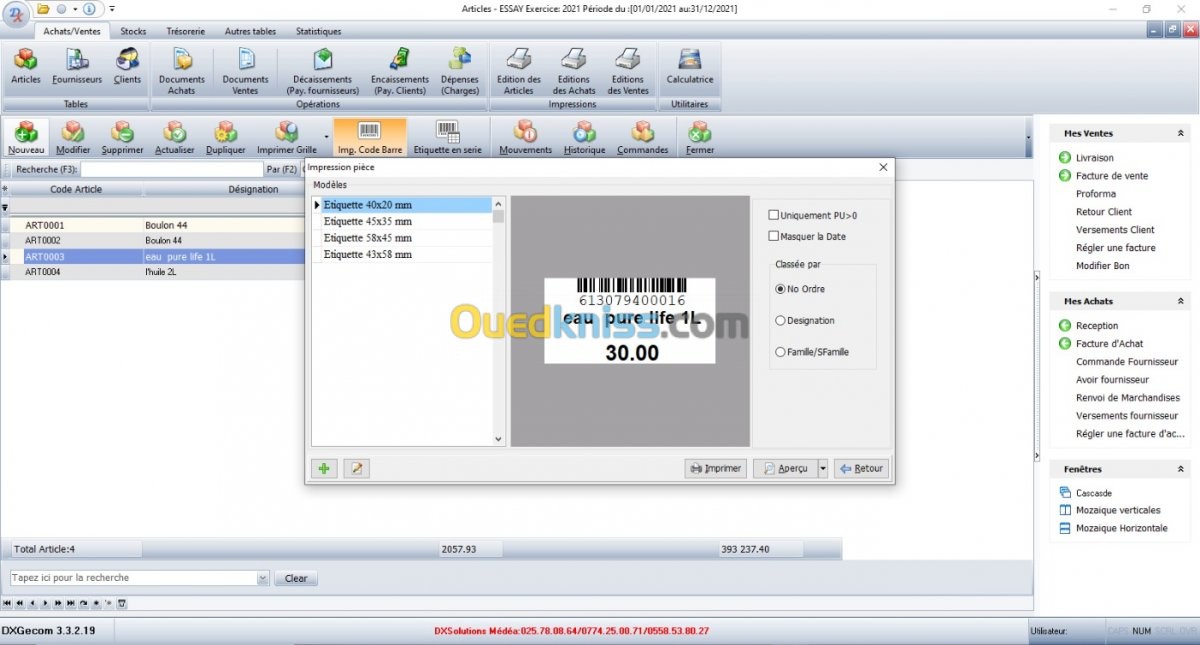Open the Imprimer Grille dropdown arrow
Viewport: 1200px width, 645px height.
[326, 137]
